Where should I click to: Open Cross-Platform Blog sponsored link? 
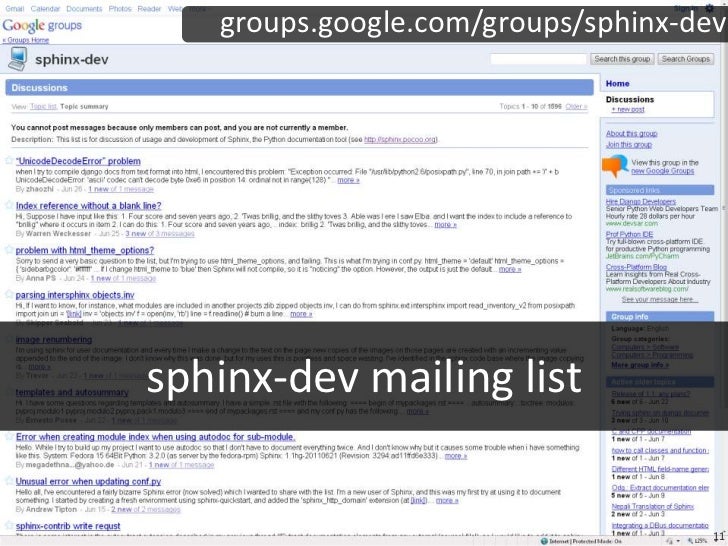[x=636, y=267]
